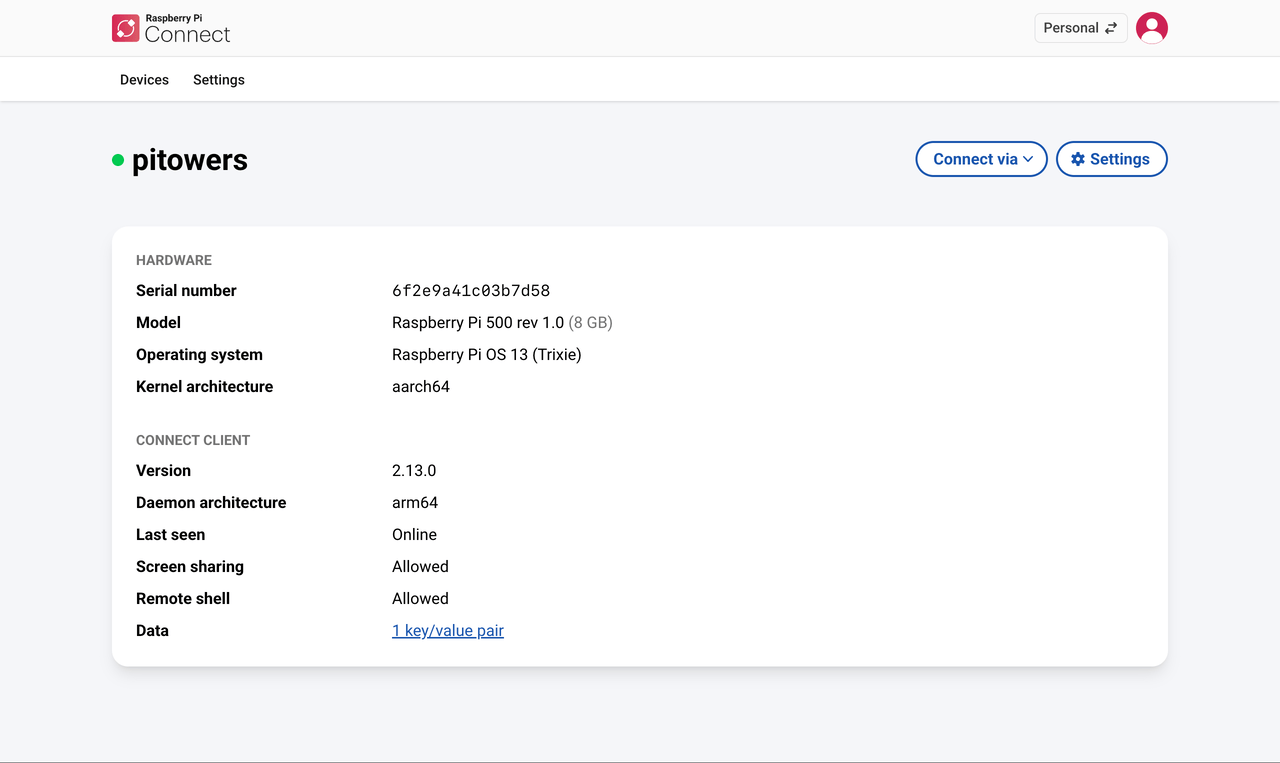Click the green online status dot
This screenshot has height=763, width=1280.
pos(118,160)
